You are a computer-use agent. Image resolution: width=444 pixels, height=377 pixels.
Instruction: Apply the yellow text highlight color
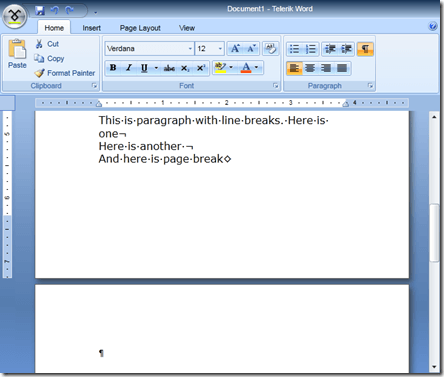pyautogui.click(x=220, y=67)
